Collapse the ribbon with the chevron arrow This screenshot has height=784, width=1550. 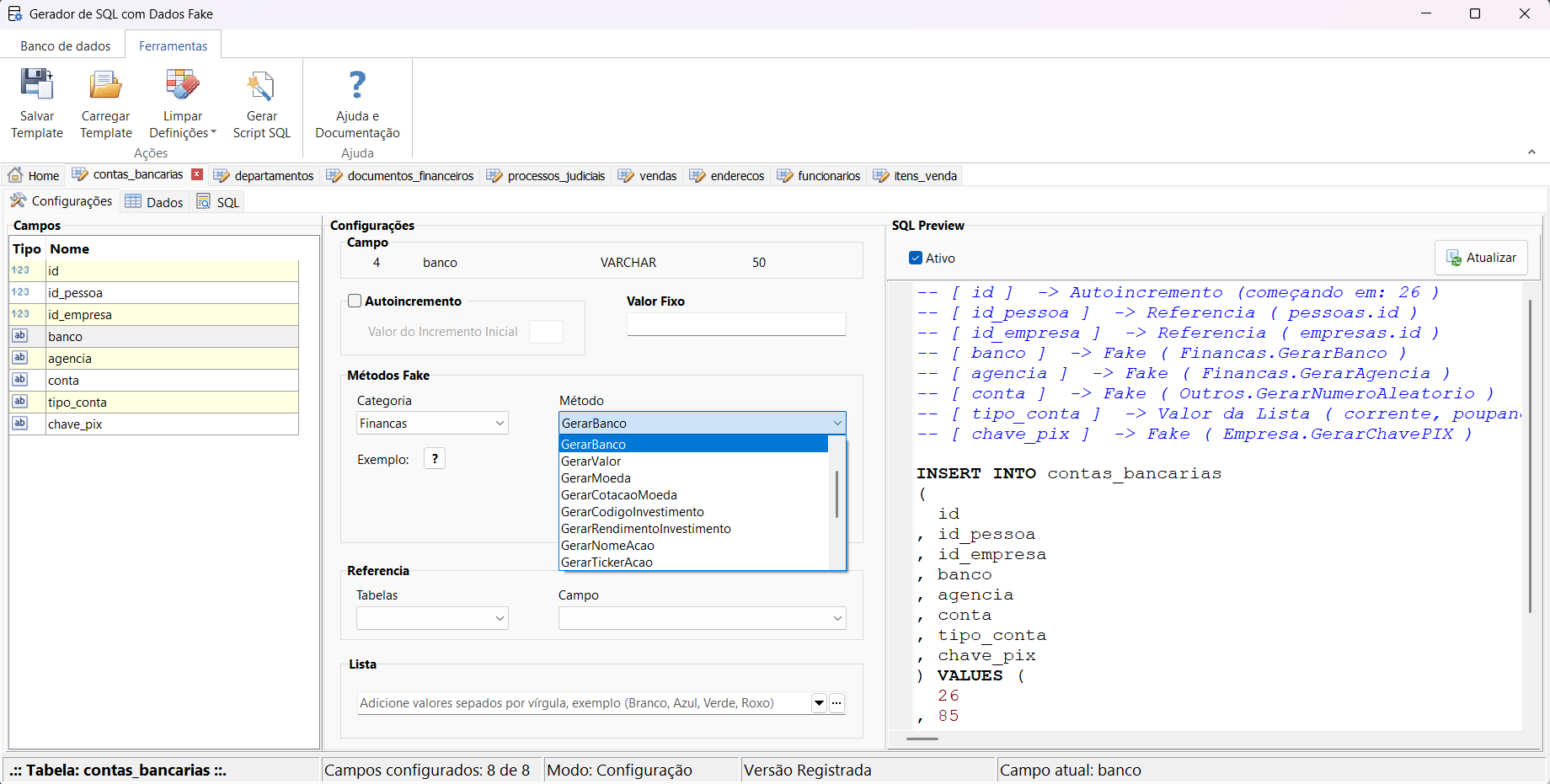coord(1531,152)
